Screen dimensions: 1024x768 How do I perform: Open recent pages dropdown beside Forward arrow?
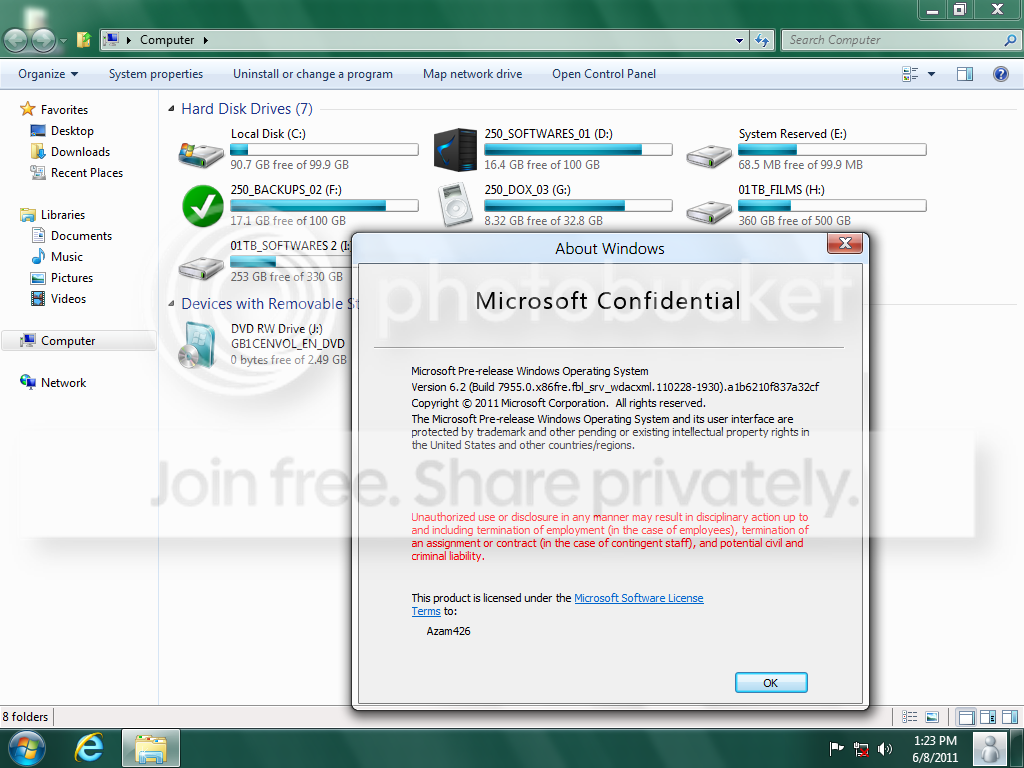click(63, 40)
